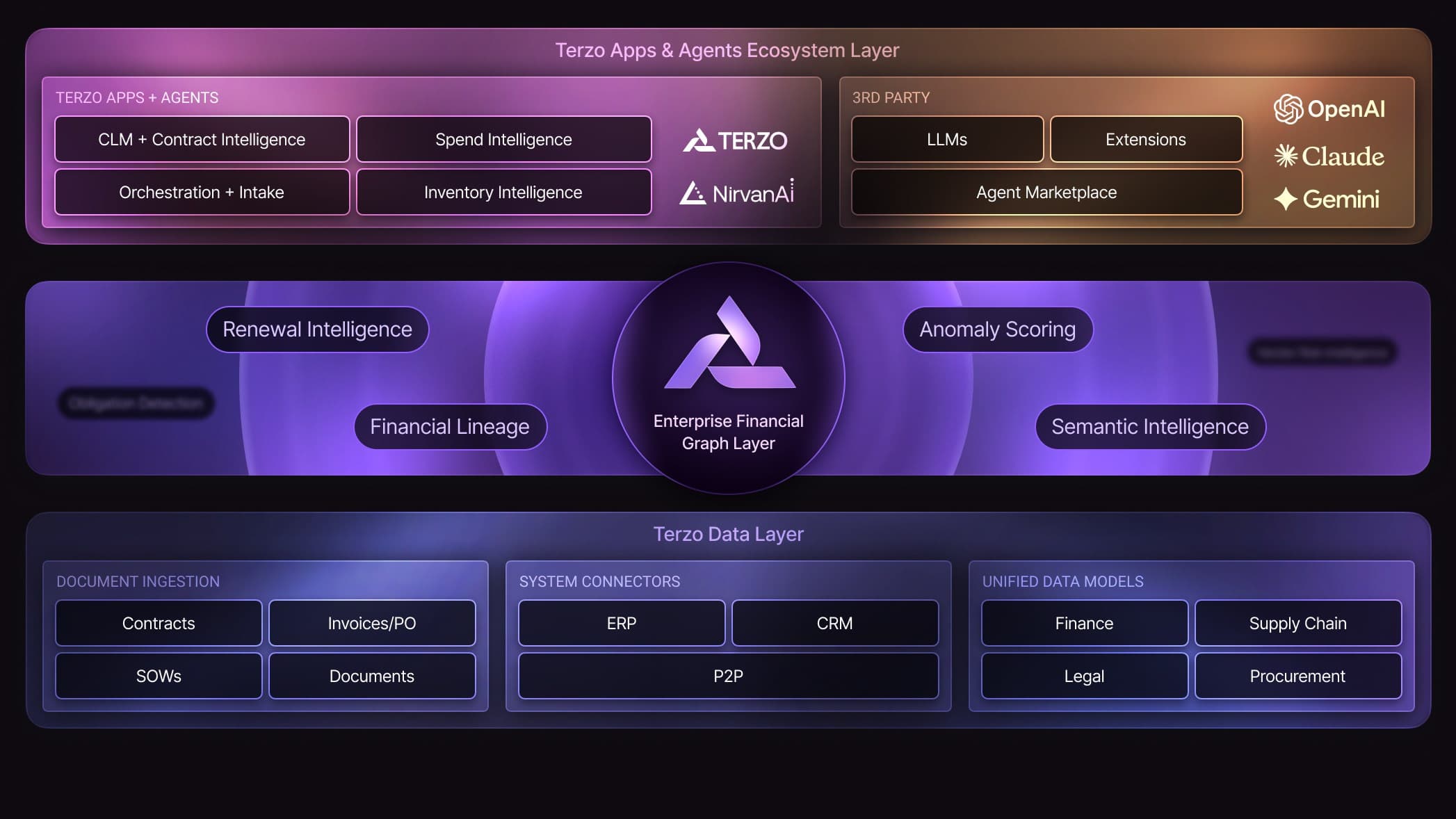Click the OpenAI logo
1456x819 pixels.
click(1329, 109)
